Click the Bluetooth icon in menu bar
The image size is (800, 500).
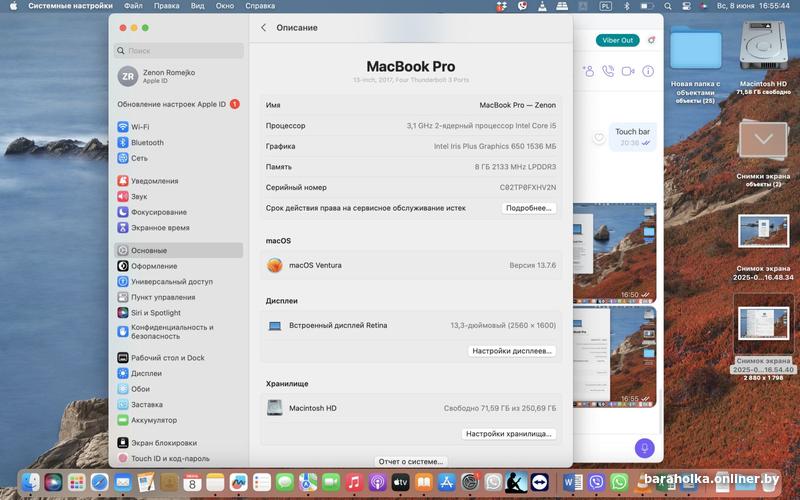tap(627, 6)
